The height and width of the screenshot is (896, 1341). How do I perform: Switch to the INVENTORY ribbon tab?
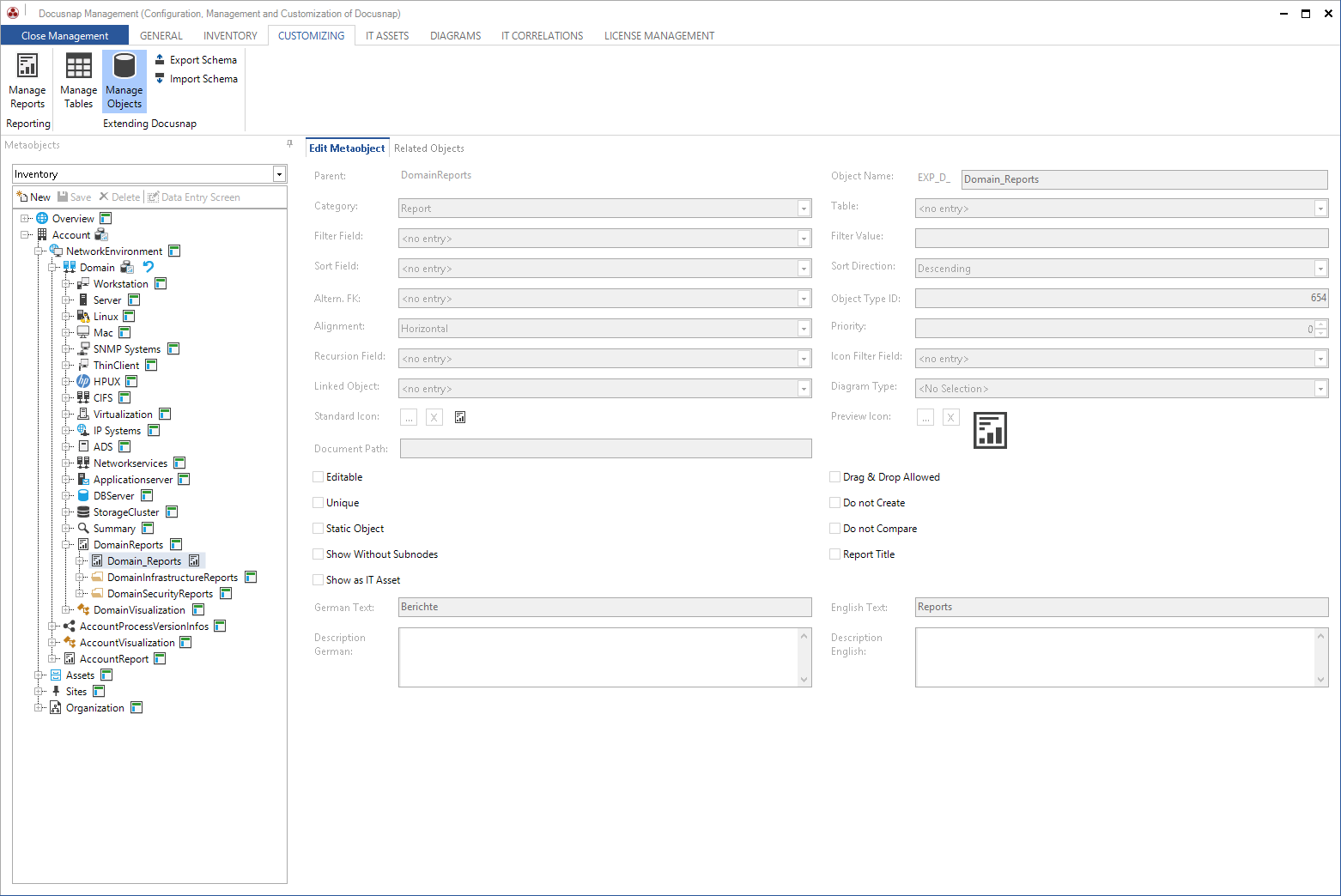pos(230,35)
